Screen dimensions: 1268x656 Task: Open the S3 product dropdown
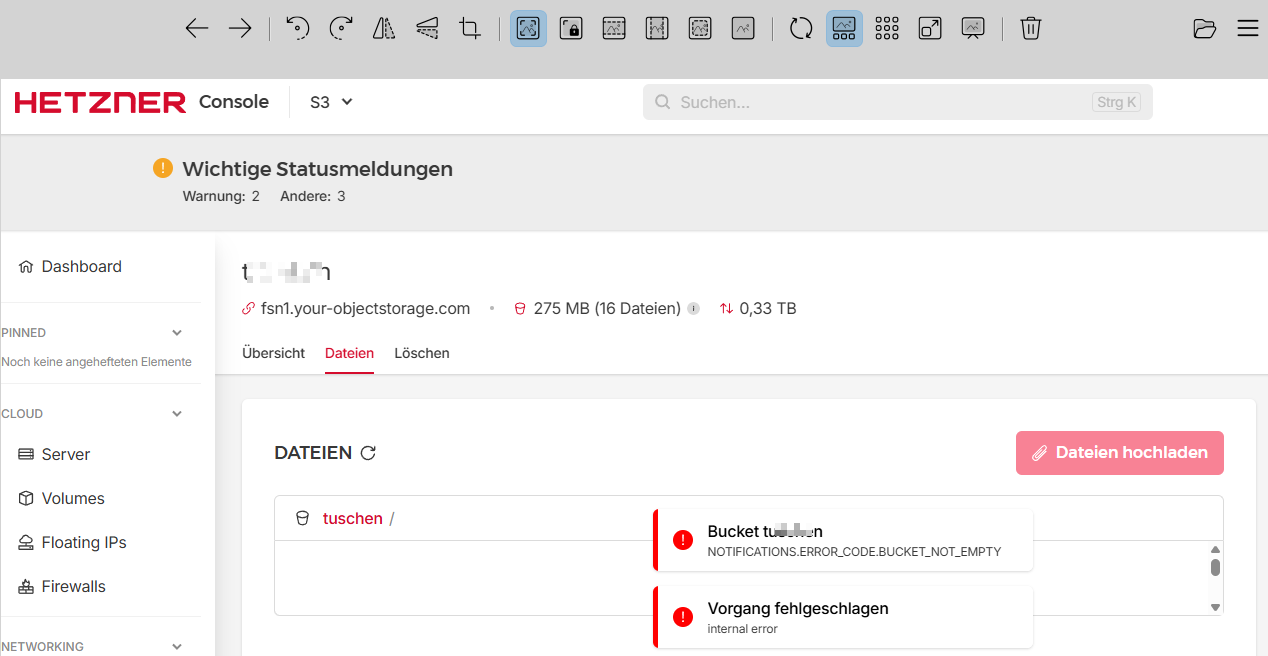click(330, 101)
